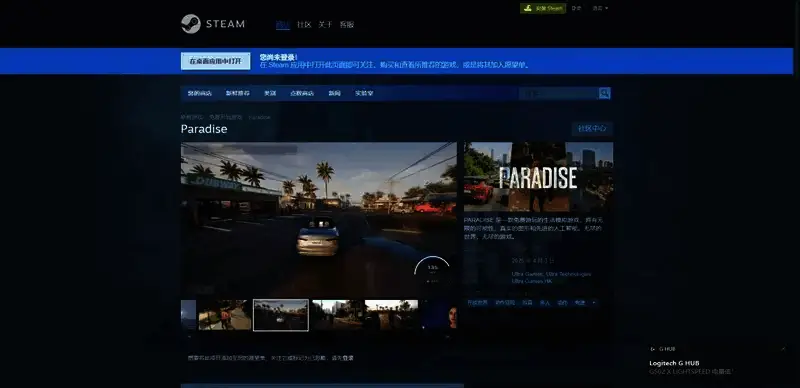Go to the 社区 community tab

tap(304, 25)
